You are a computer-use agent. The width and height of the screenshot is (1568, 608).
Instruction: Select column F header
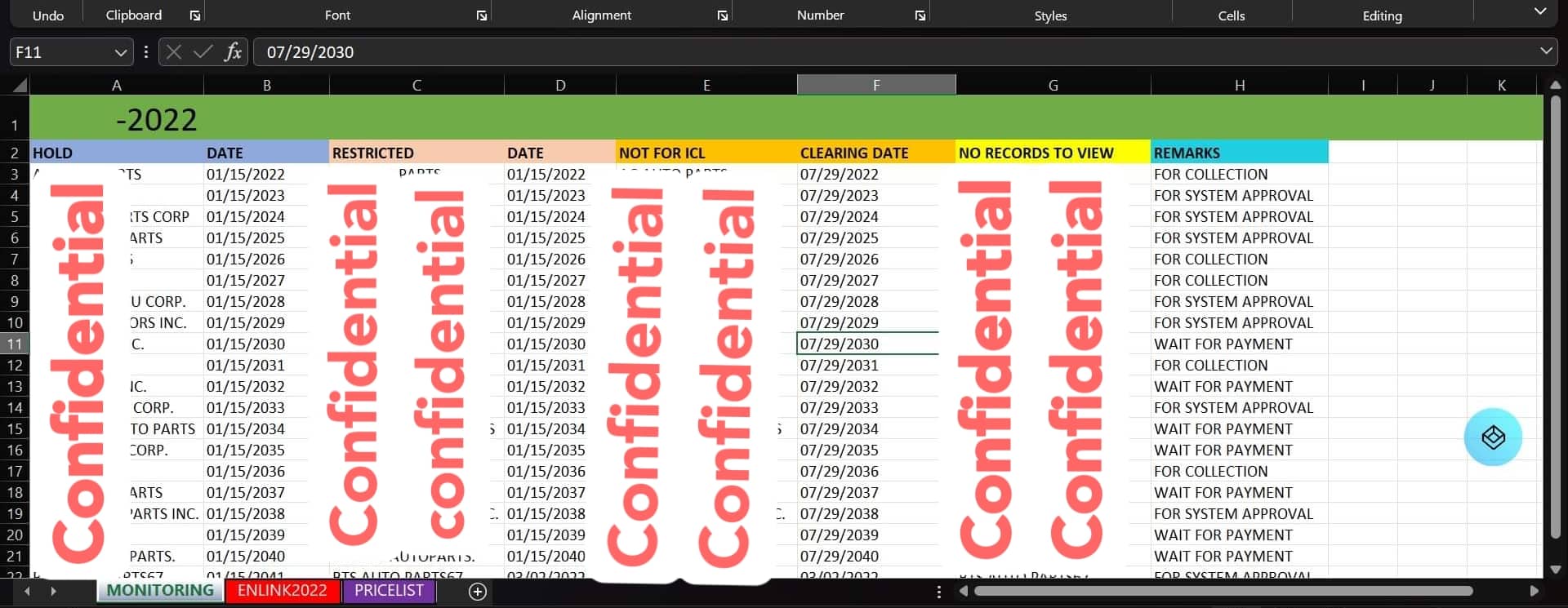click(x=876, y=85)
